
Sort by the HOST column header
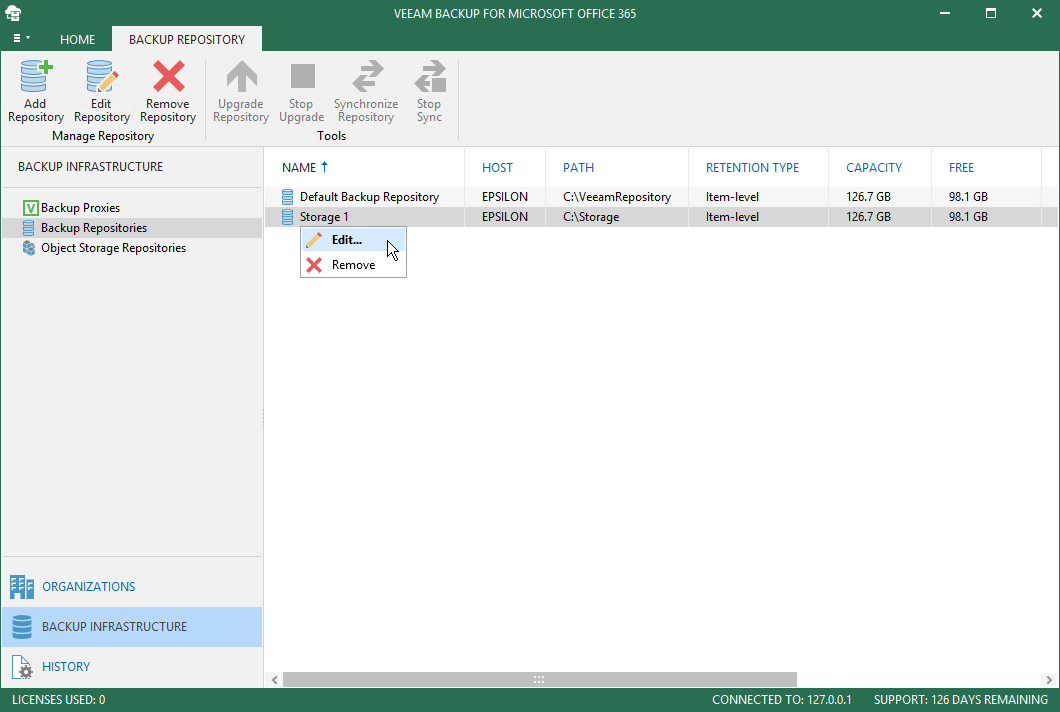point(497,168)
